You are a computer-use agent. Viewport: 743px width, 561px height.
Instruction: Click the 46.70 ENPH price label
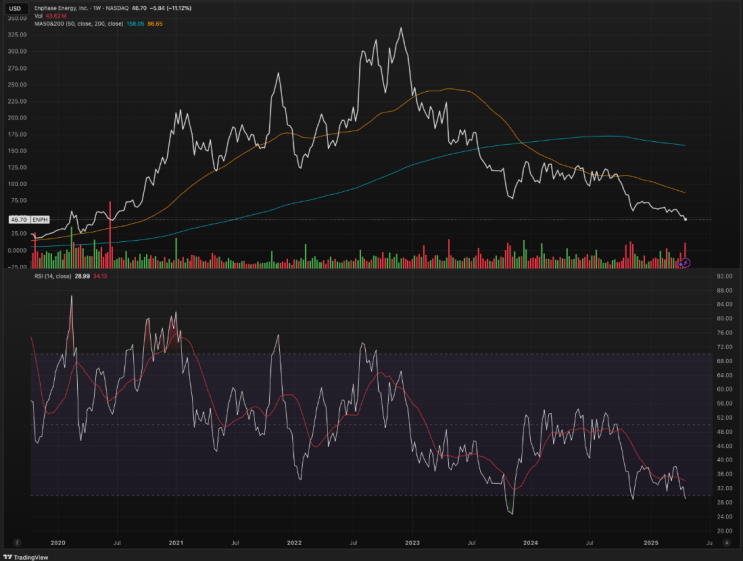(x=29, y=219)
